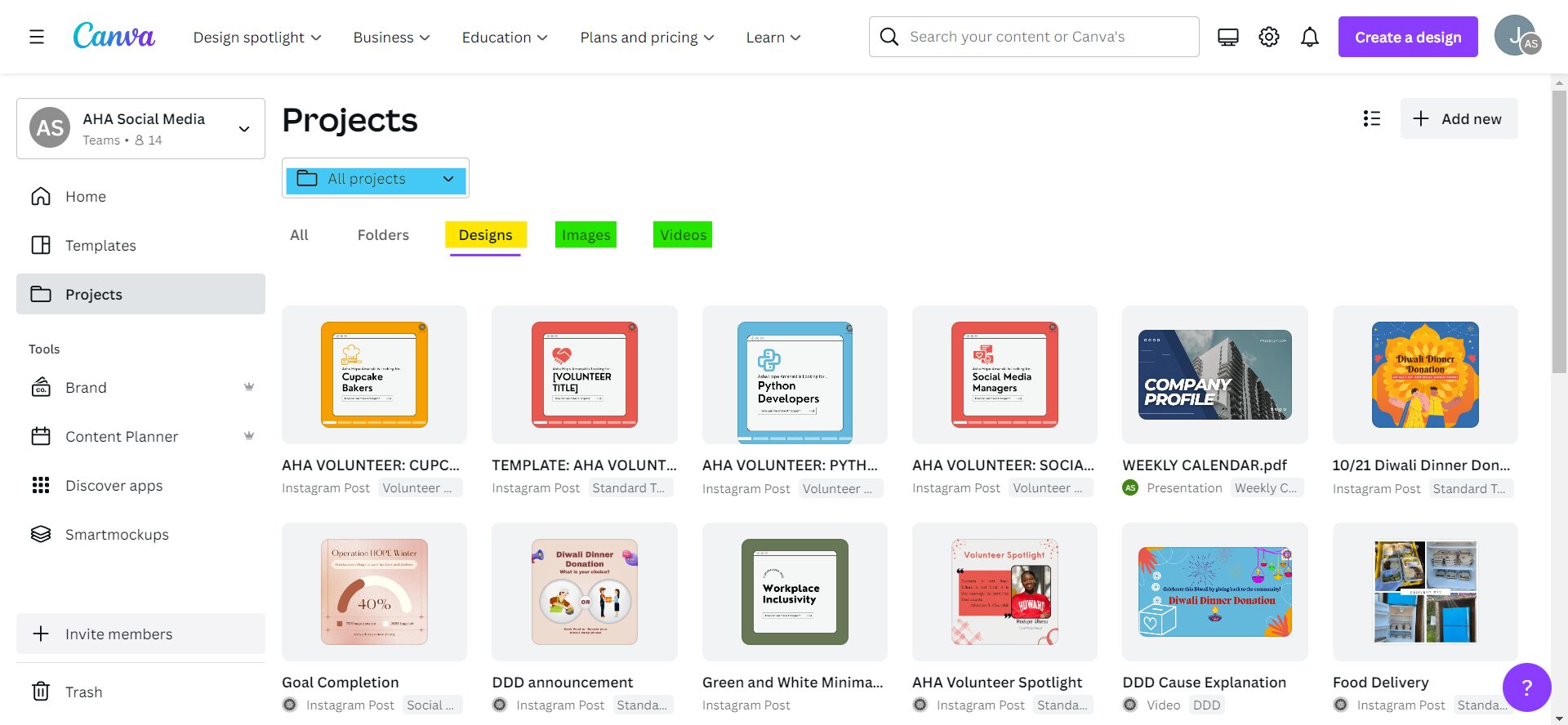The image size is (1568, 725).
Task: Switch to list view icon
Action: pyautogui.click(x=1371, y=118)
